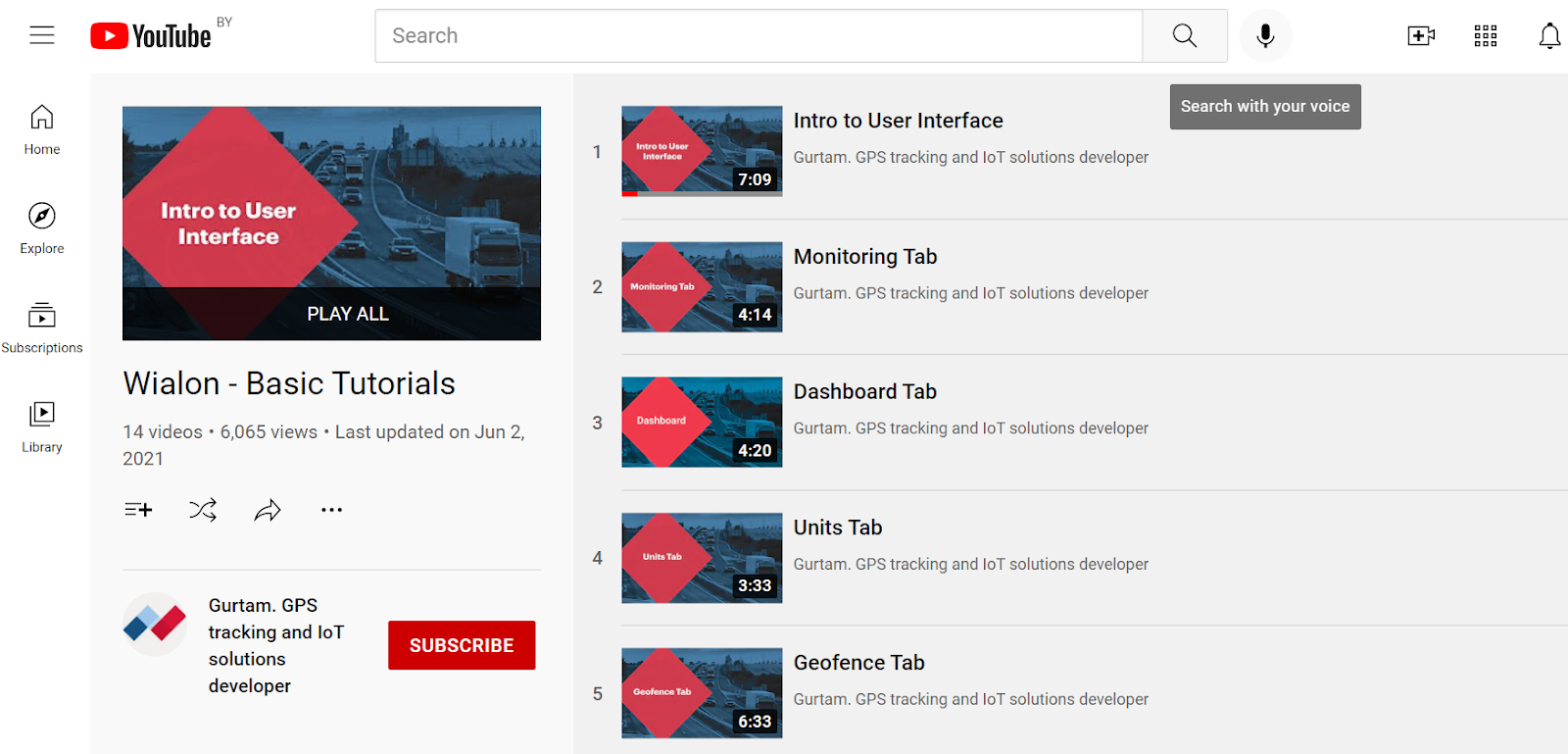Go to Home in sidebar
1568x754 pixels.
(x=42, y=129)
